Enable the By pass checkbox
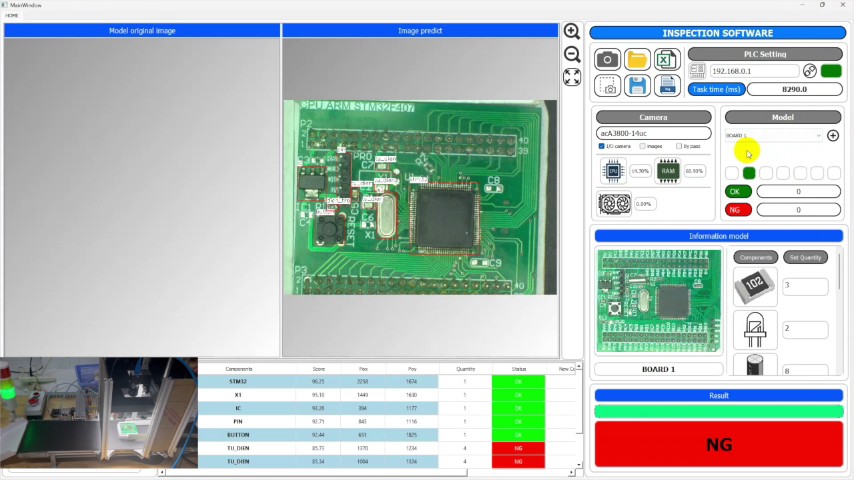854x480 pixels. pos(679,146)
